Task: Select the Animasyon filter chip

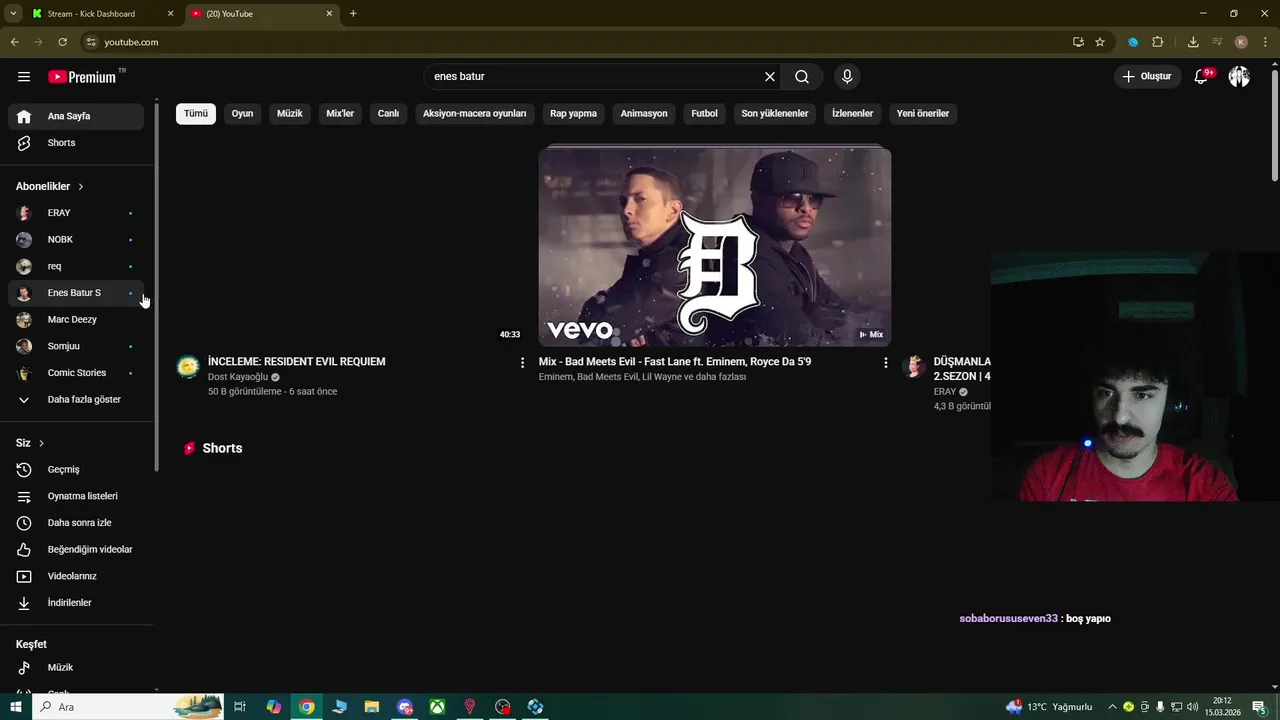Action: (644, 114)
